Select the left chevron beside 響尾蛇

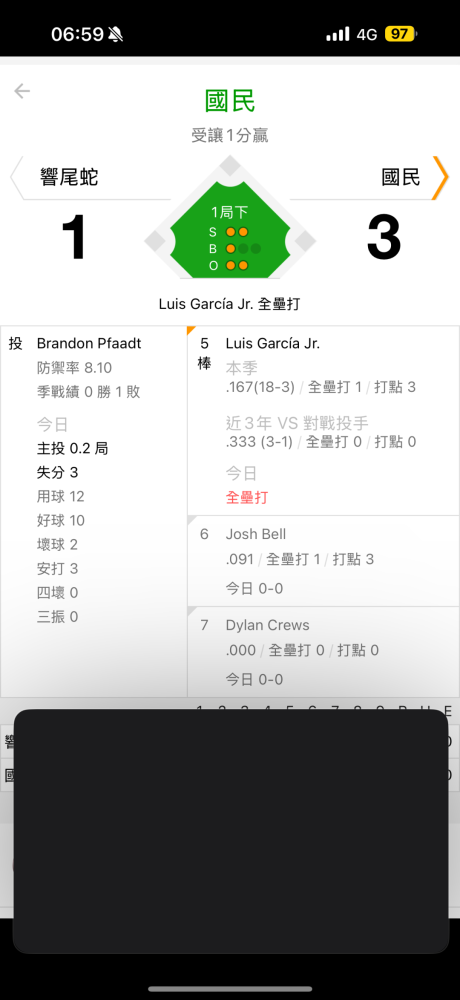[x=17, y=177]
